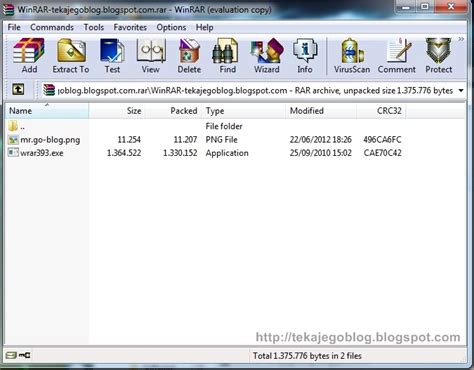The width and height of the screenshot is (474, 370).
Task: Click the up one level arrow icon
Action: tap(18, 89)
